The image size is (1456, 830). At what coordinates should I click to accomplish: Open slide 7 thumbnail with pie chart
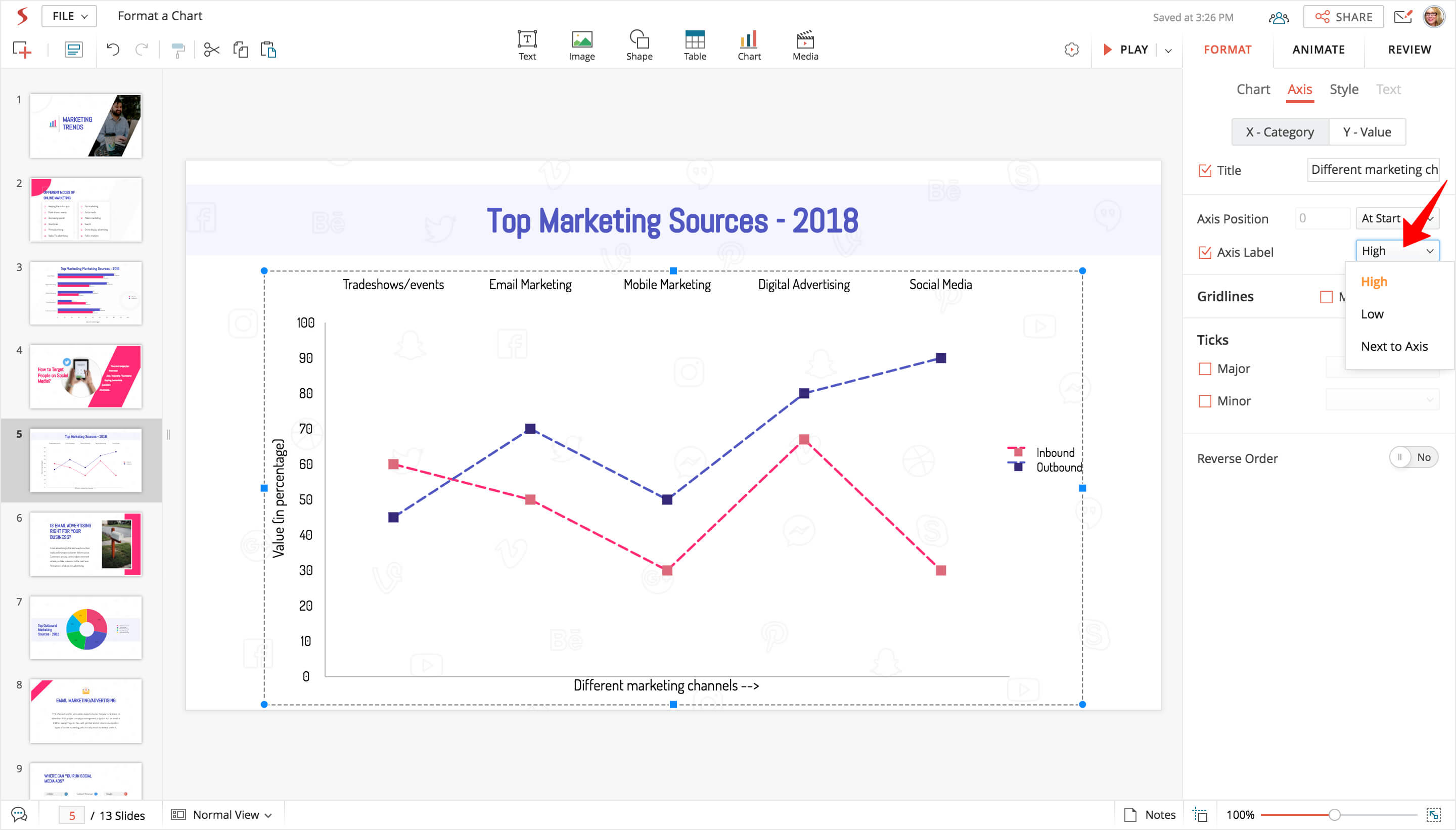tap(85, 628)
